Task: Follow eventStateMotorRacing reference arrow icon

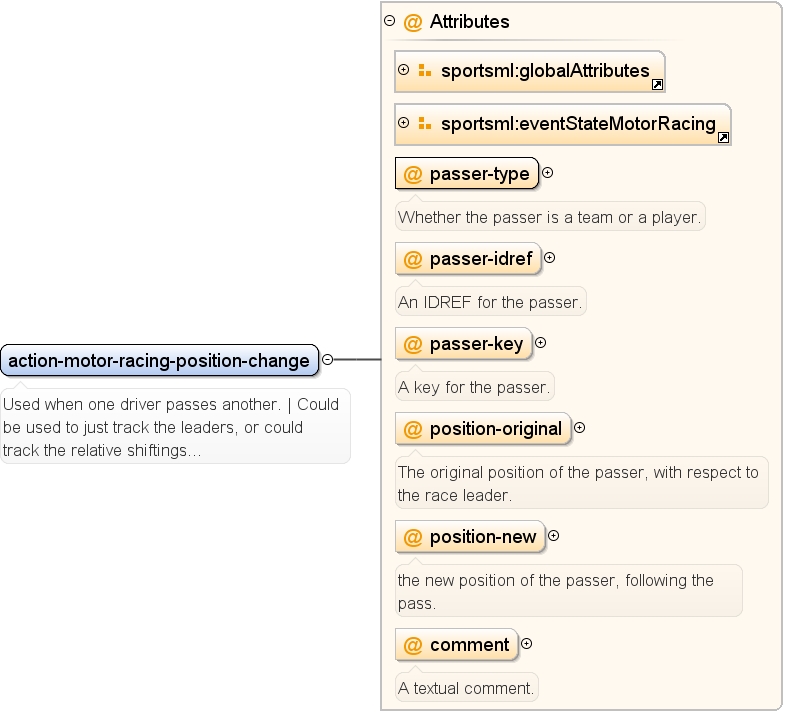Action: [x=723, y=137]
